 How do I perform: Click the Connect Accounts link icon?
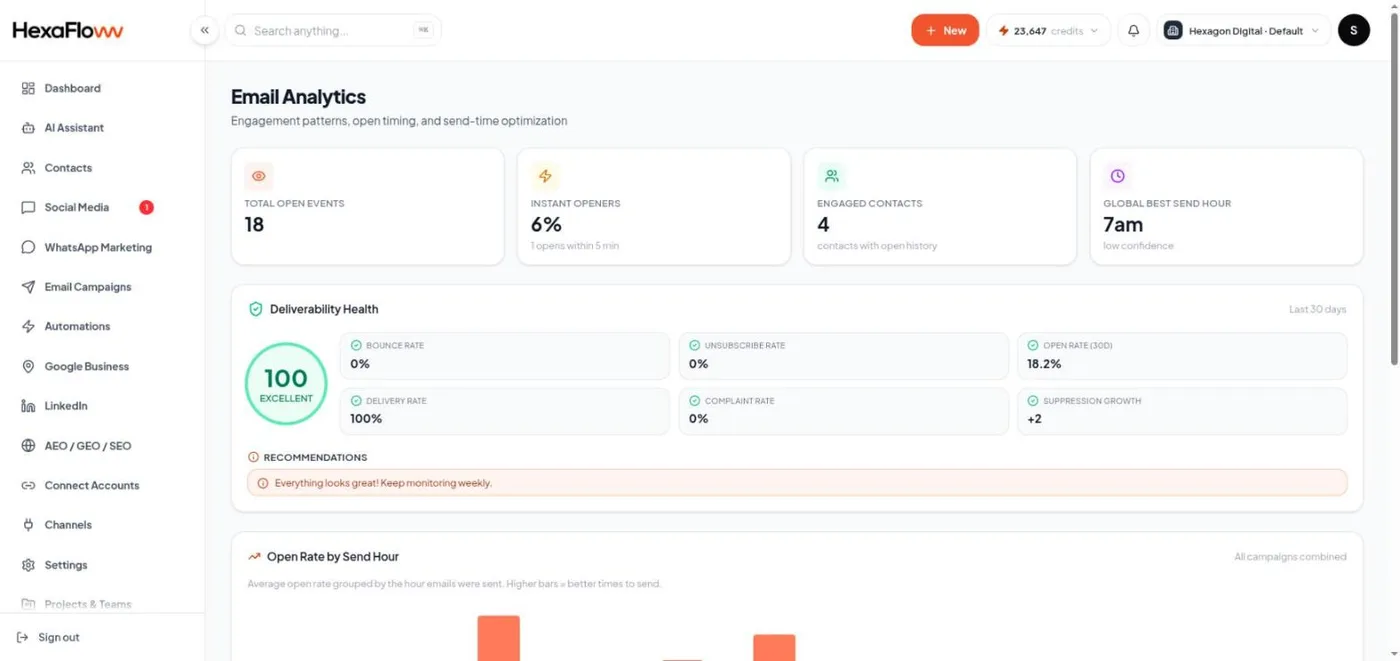(x=28, y=485)
